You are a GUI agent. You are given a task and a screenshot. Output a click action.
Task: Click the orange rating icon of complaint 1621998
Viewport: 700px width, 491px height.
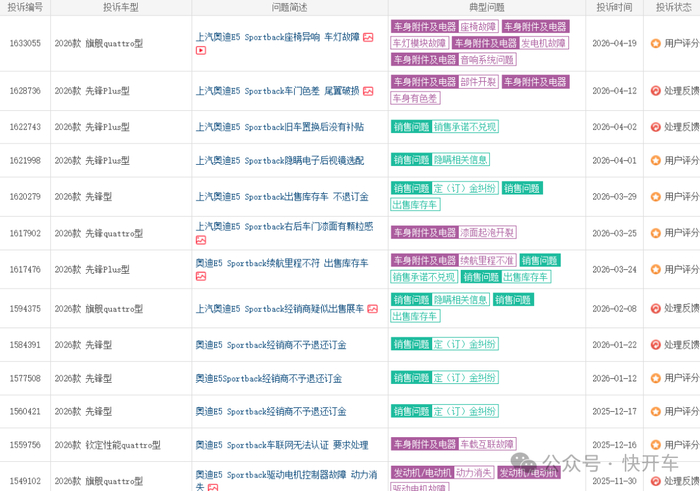tap(655, 160)
